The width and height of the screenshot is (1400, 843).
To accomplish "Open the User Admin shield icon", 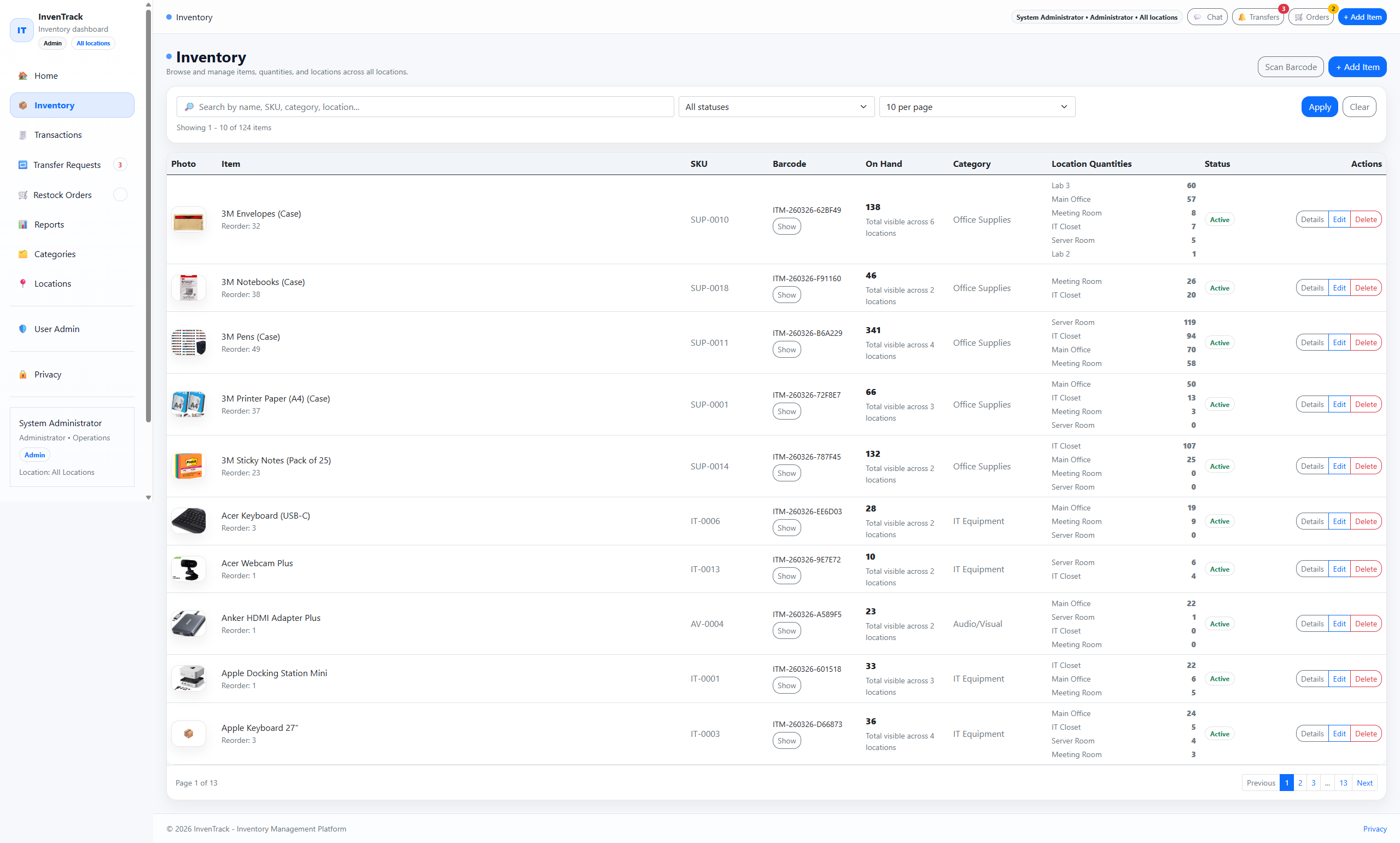I will 23,329.
